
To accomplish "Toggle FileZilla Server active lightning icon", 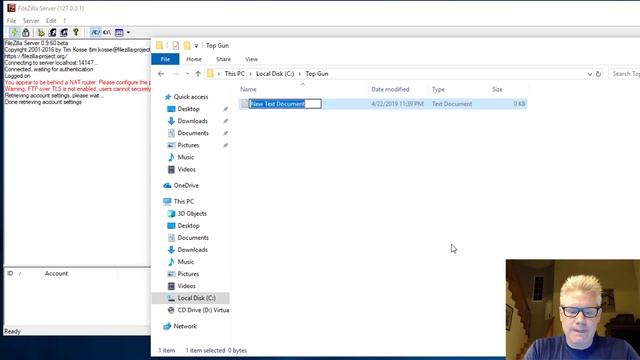I will point(14,32).
